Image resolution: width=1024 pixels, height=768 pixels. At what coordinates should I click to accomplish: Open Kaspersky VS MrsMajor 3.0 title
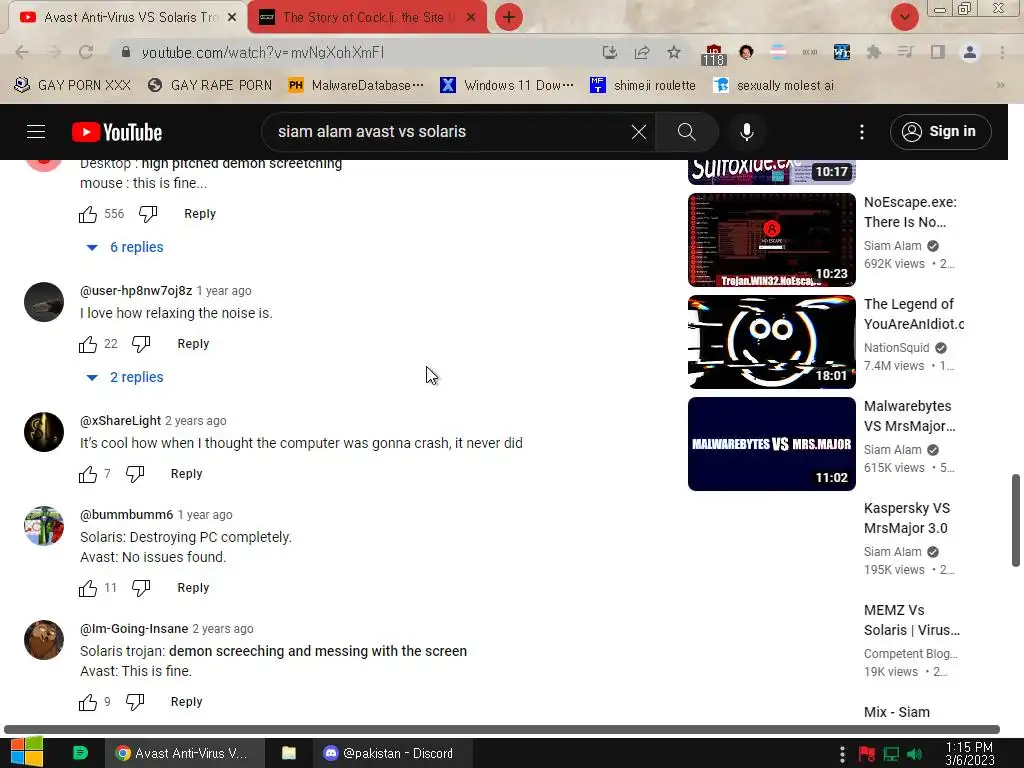pos(906,518)
